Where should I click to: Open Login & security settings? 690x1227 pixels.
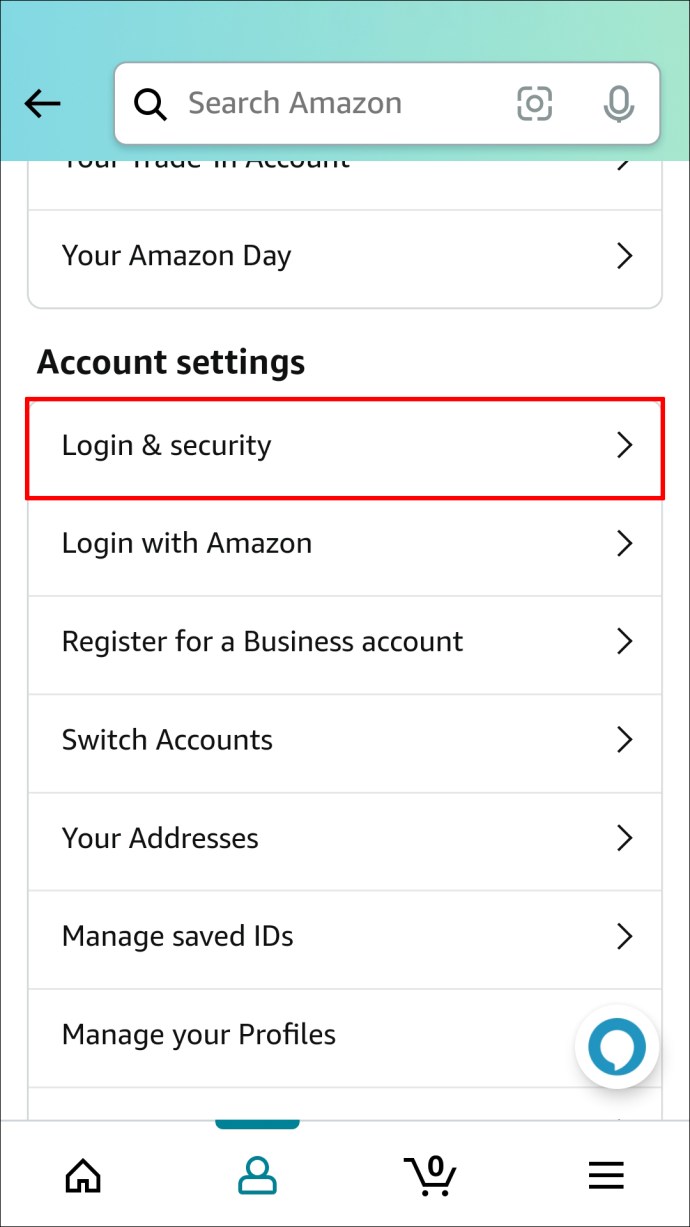pyautogui.click(x=345, y=446)
